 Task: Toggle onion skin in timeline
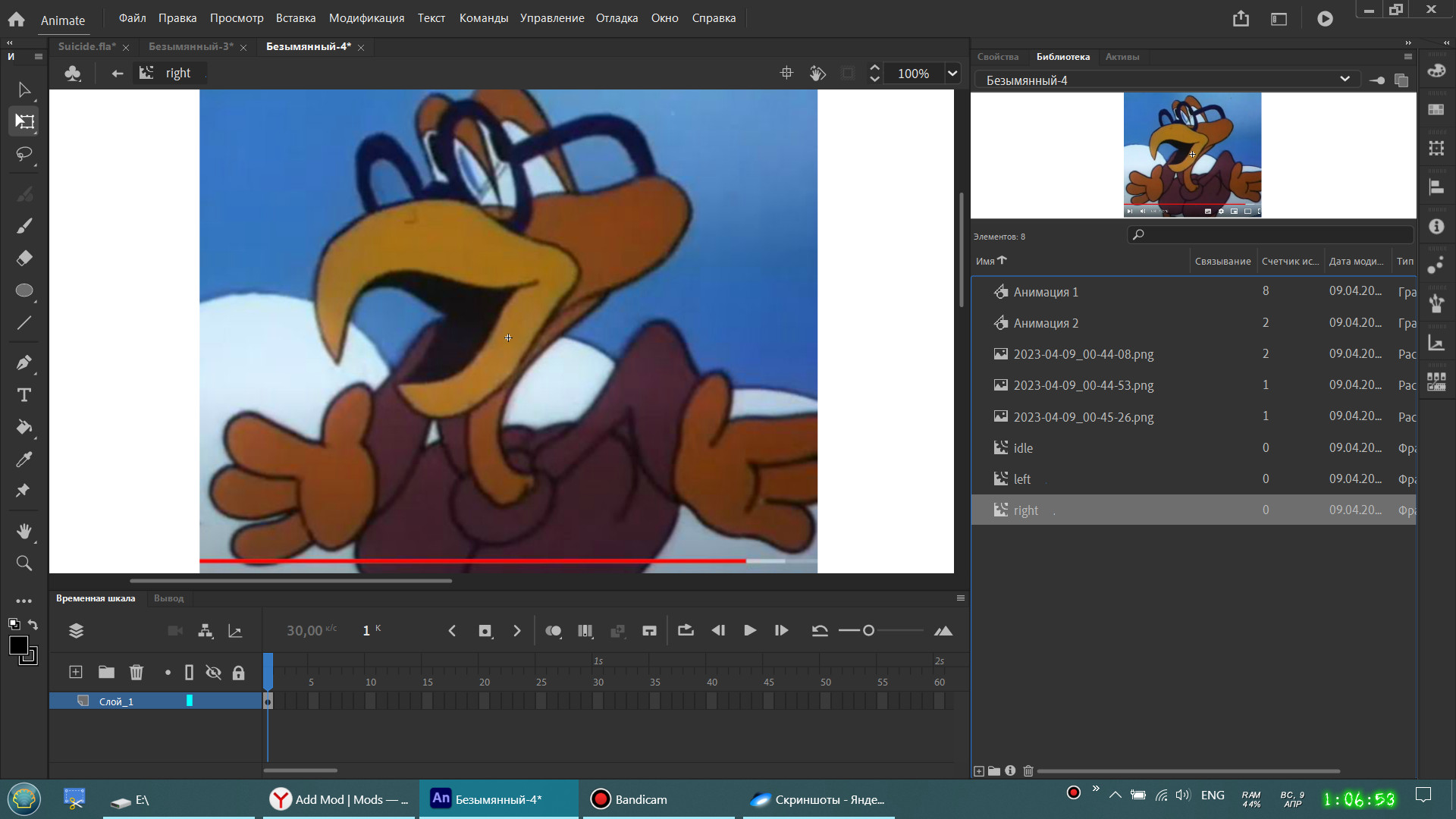point(554,631)
